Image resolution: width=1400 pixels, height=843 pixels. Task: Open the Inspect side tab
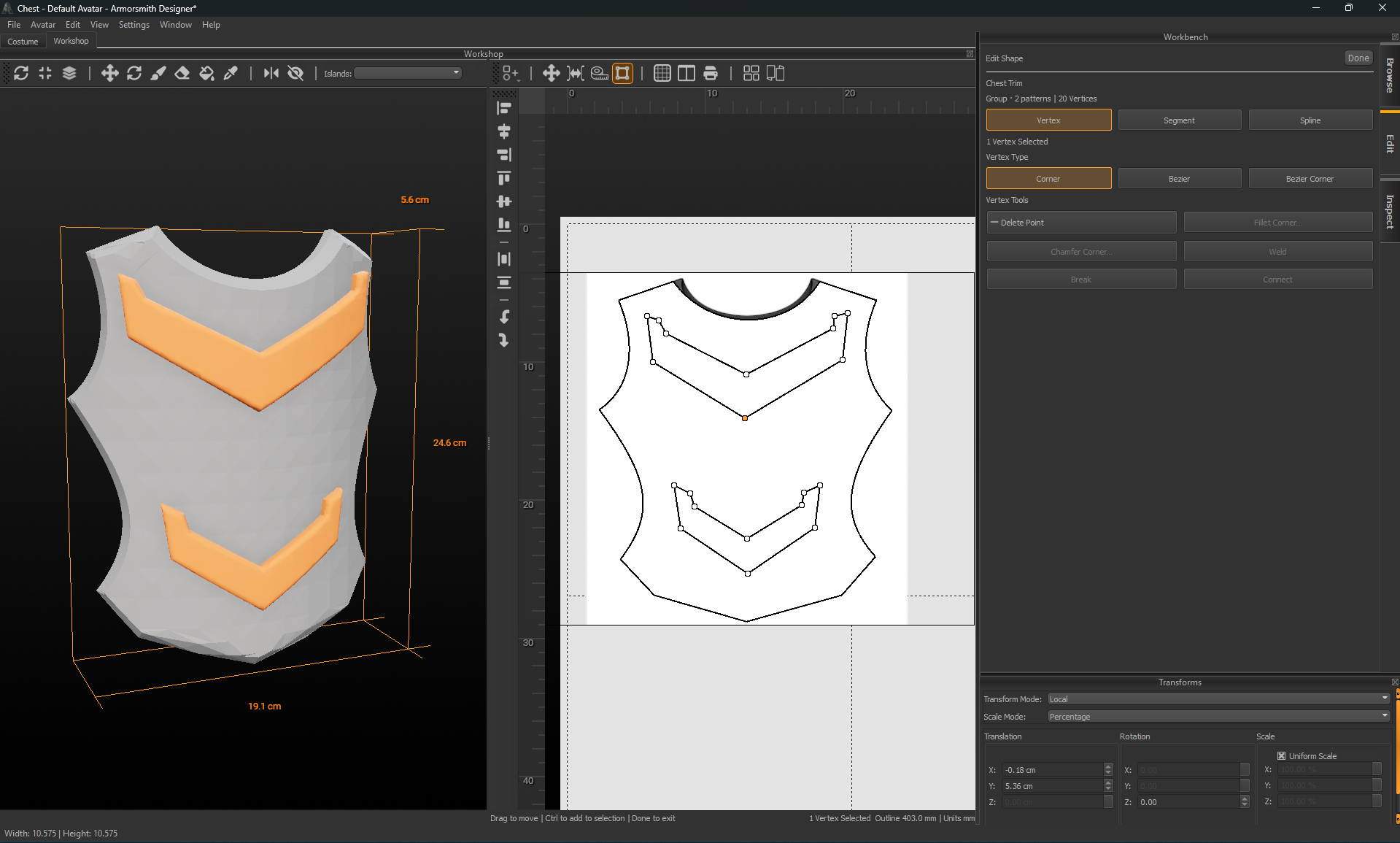(x=1390, y=212)
